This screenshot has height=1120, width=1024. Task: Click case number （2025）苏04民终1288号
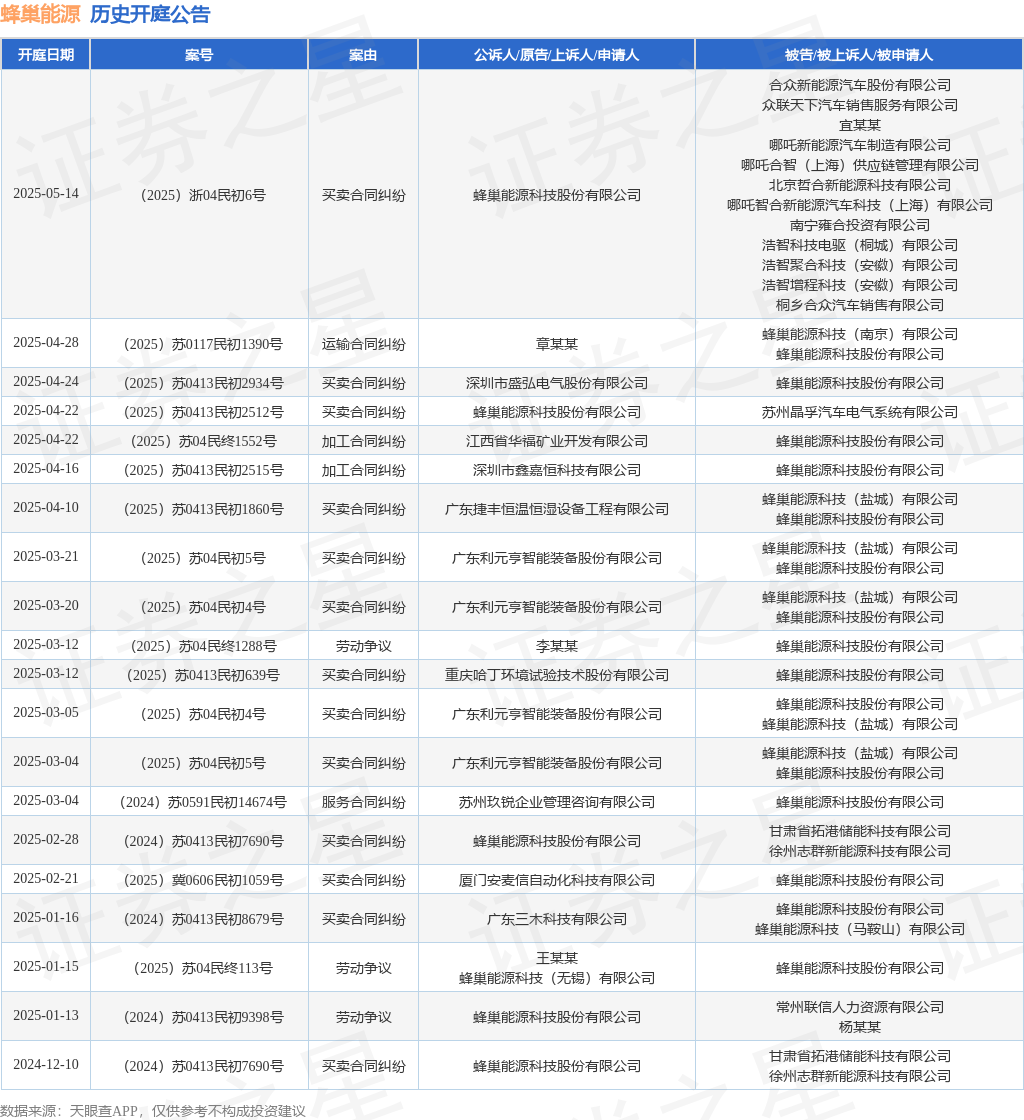(200, 646)
